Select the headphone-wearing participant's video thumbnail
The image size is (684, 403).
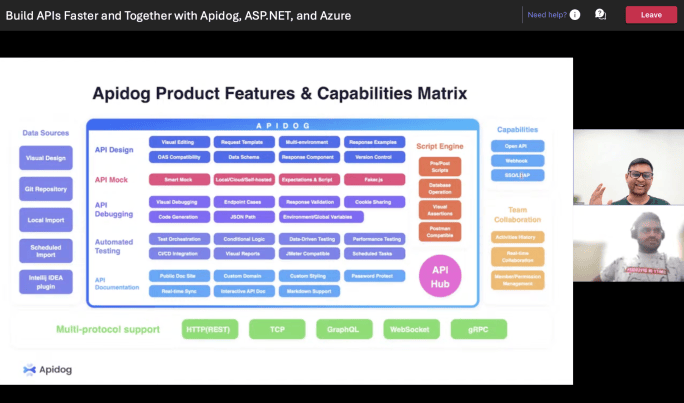coord(629,243)
